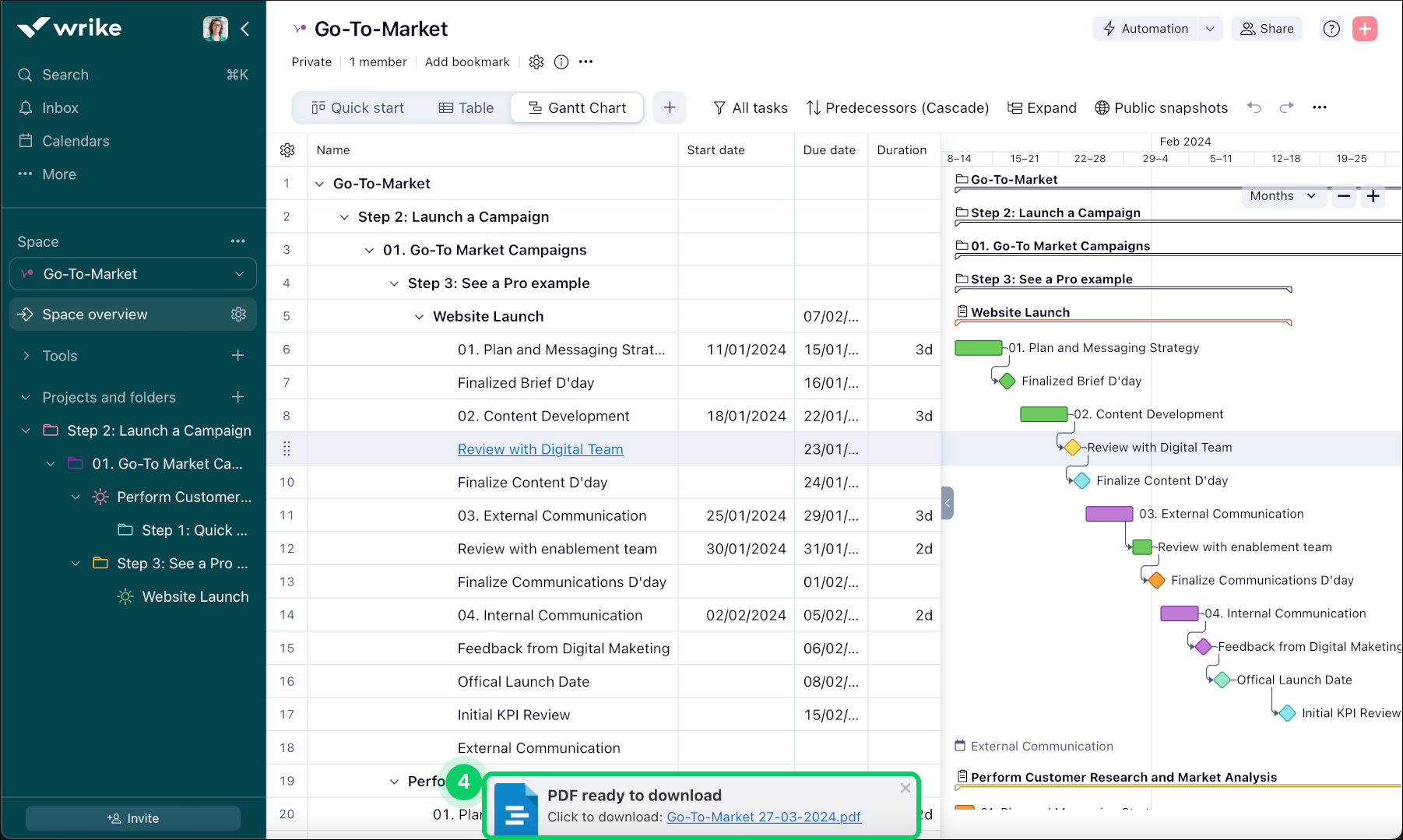Click the Invite button
This screenshot has height=840, width=1403.
tap(132, 818)
